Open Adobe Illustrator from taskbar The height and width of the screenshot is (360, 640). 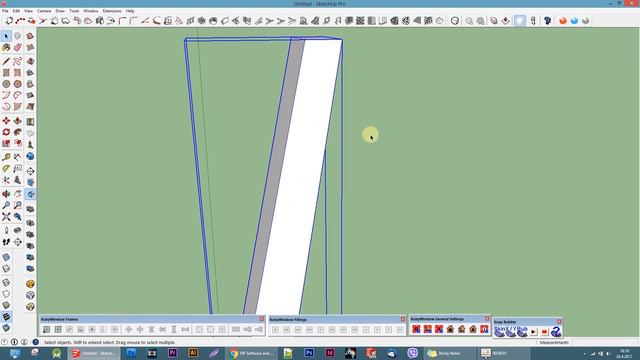click(x=193, y=353)
